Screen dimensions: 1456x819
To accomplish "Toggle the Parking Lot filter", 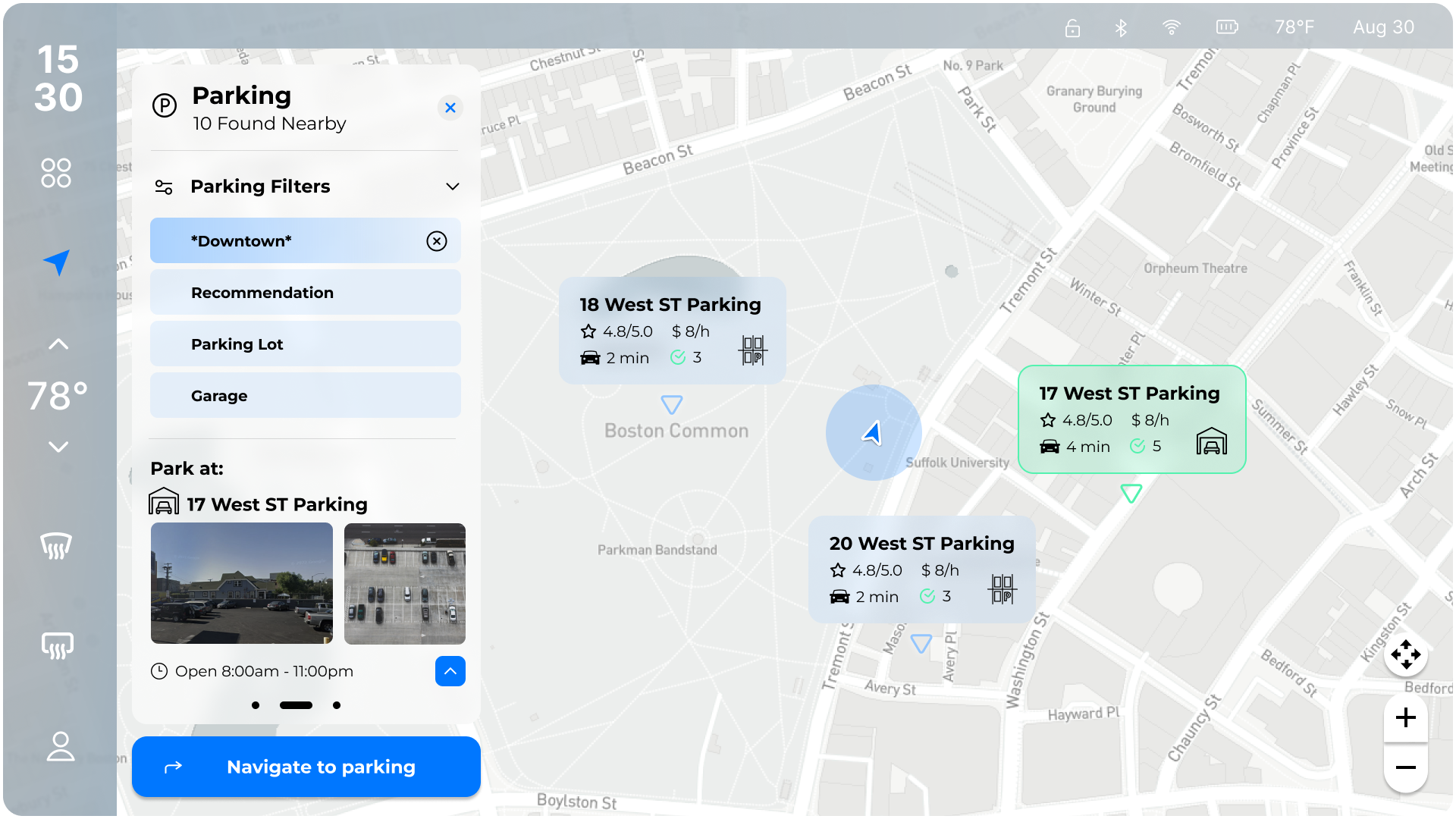I will coord(305,344).
